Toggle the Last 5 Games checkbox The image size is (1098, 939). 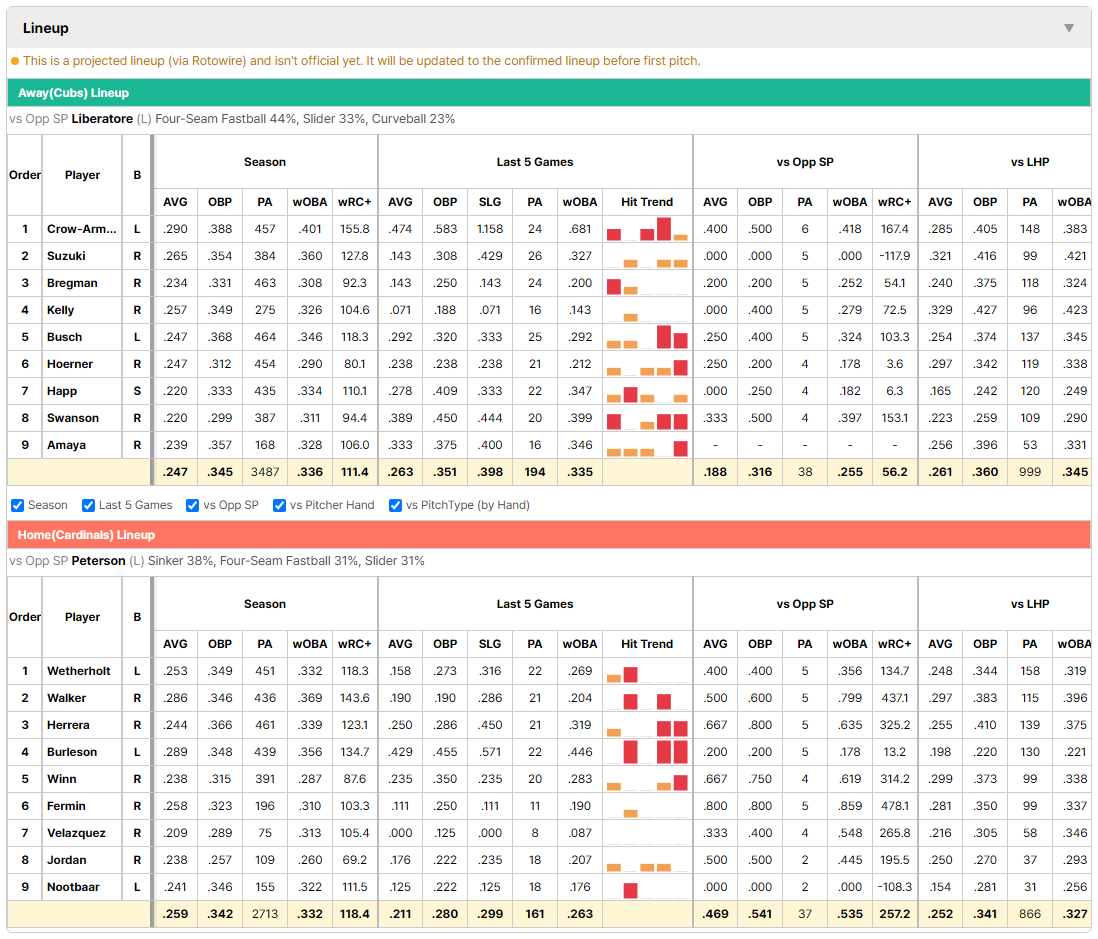(x=88, y=505)
